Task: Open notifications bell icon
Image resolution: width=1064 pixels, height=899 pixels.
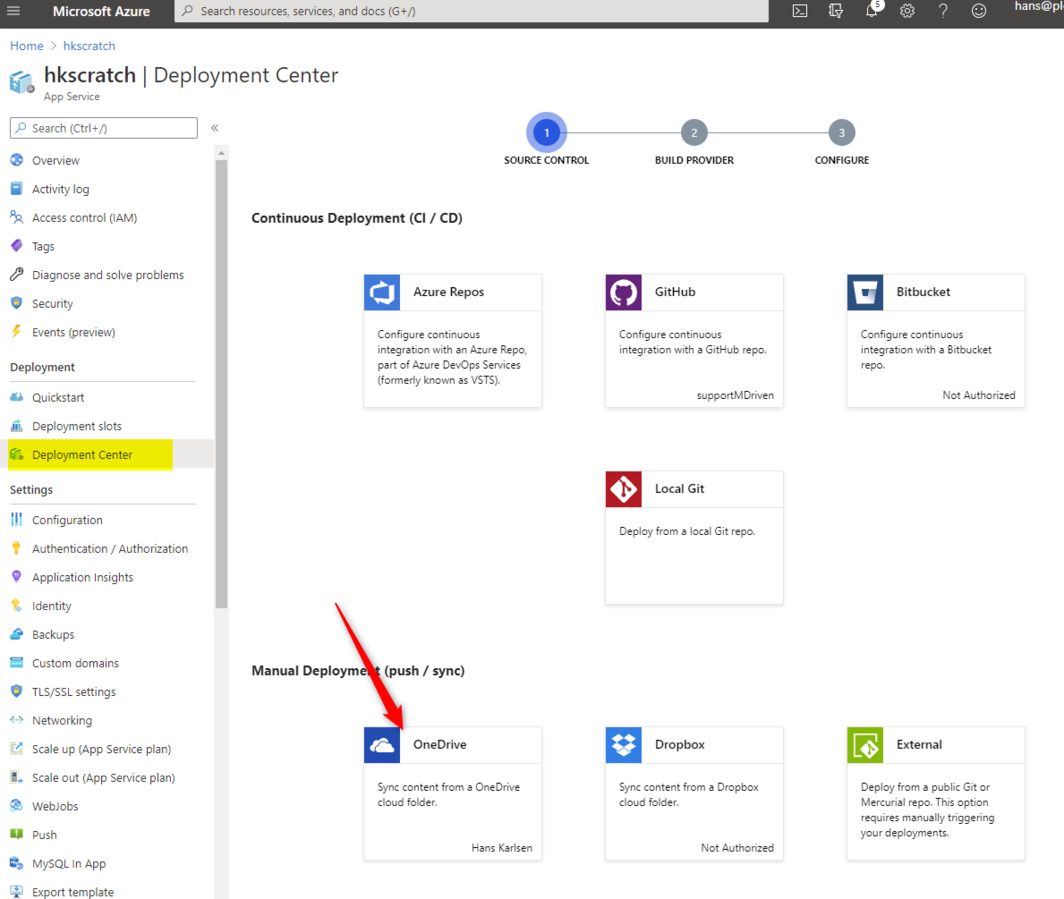Action: click(872, 11)
